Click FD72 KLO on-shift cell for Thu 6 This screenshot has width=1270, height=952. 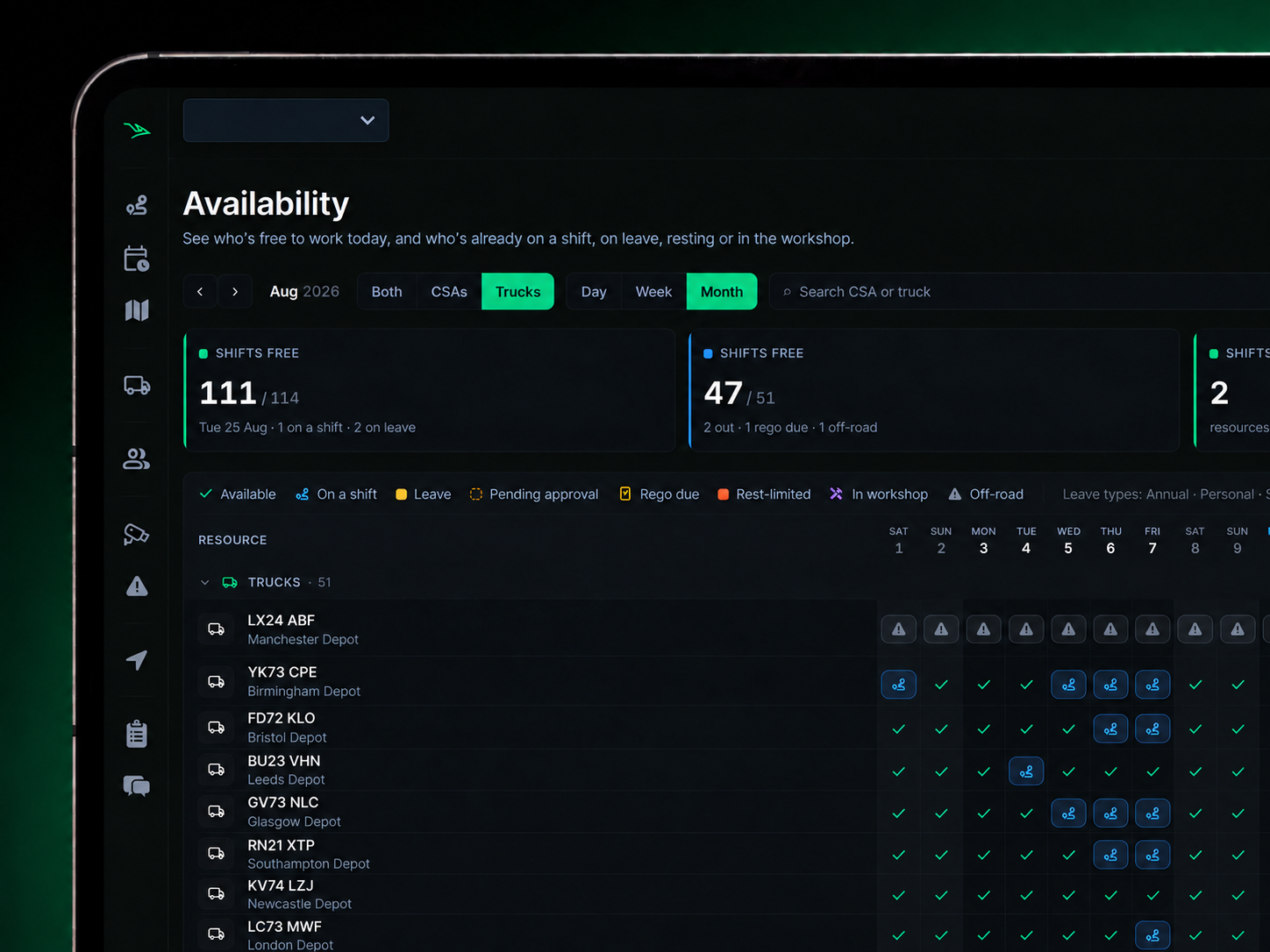[x=1110, y=728]
